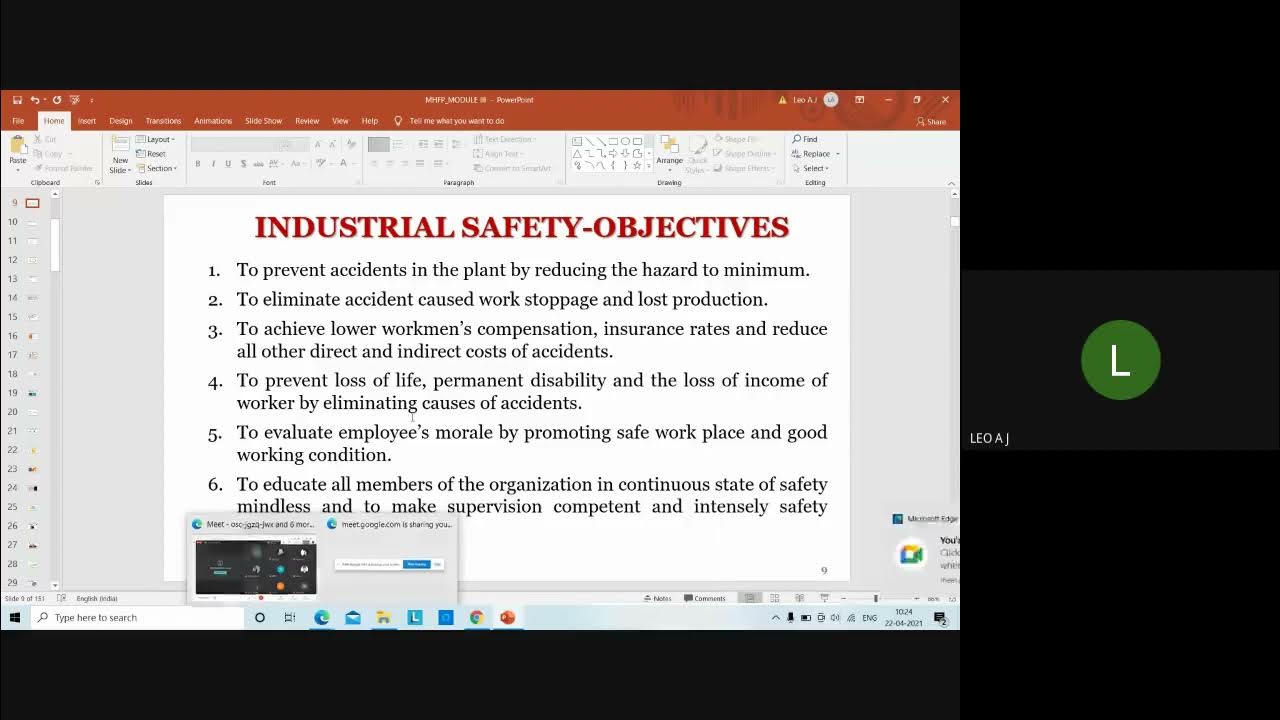
Task: Click the Redo icon in title bar
Action: 56,100
